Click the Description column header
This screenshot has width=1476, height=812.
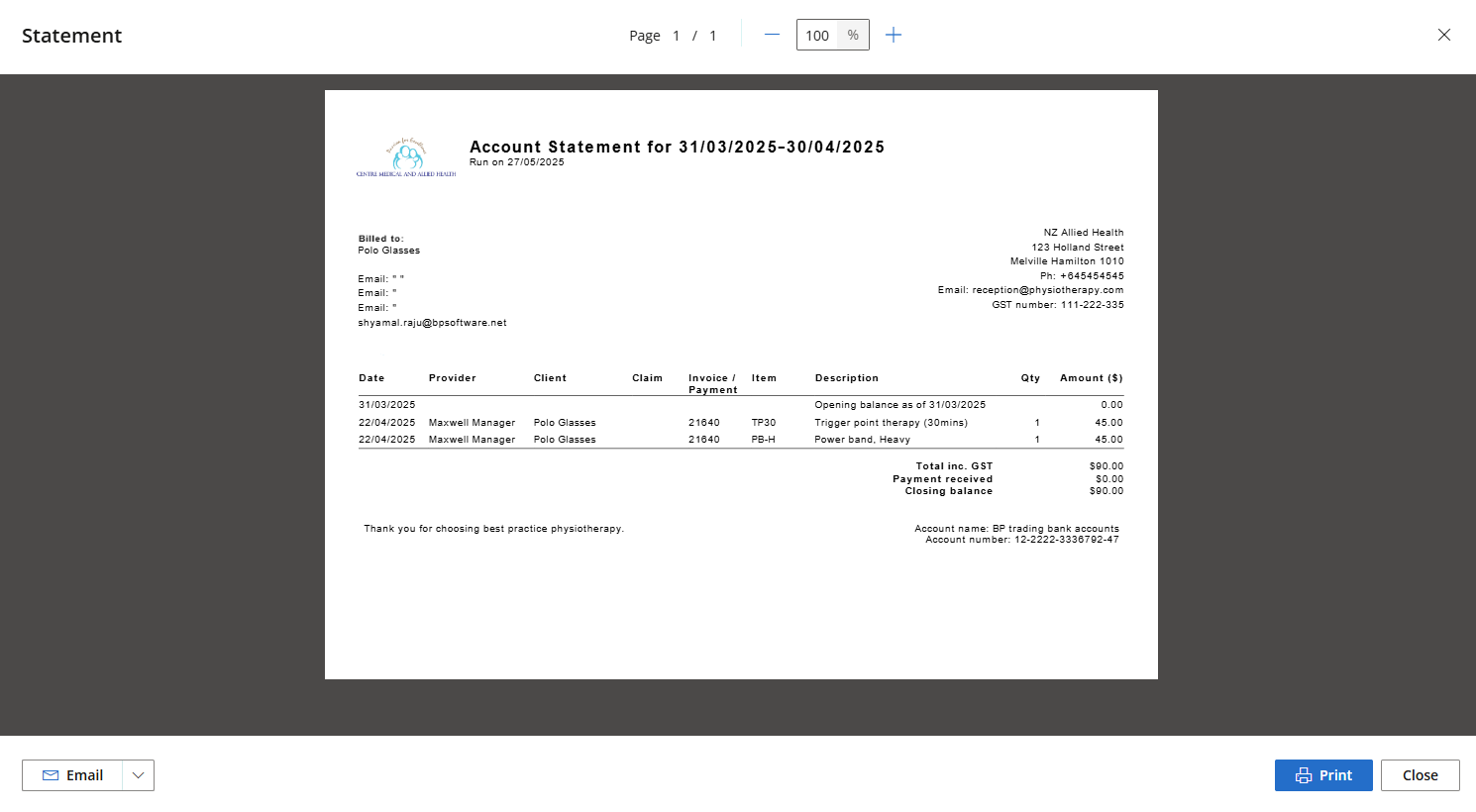pos(847,378)
